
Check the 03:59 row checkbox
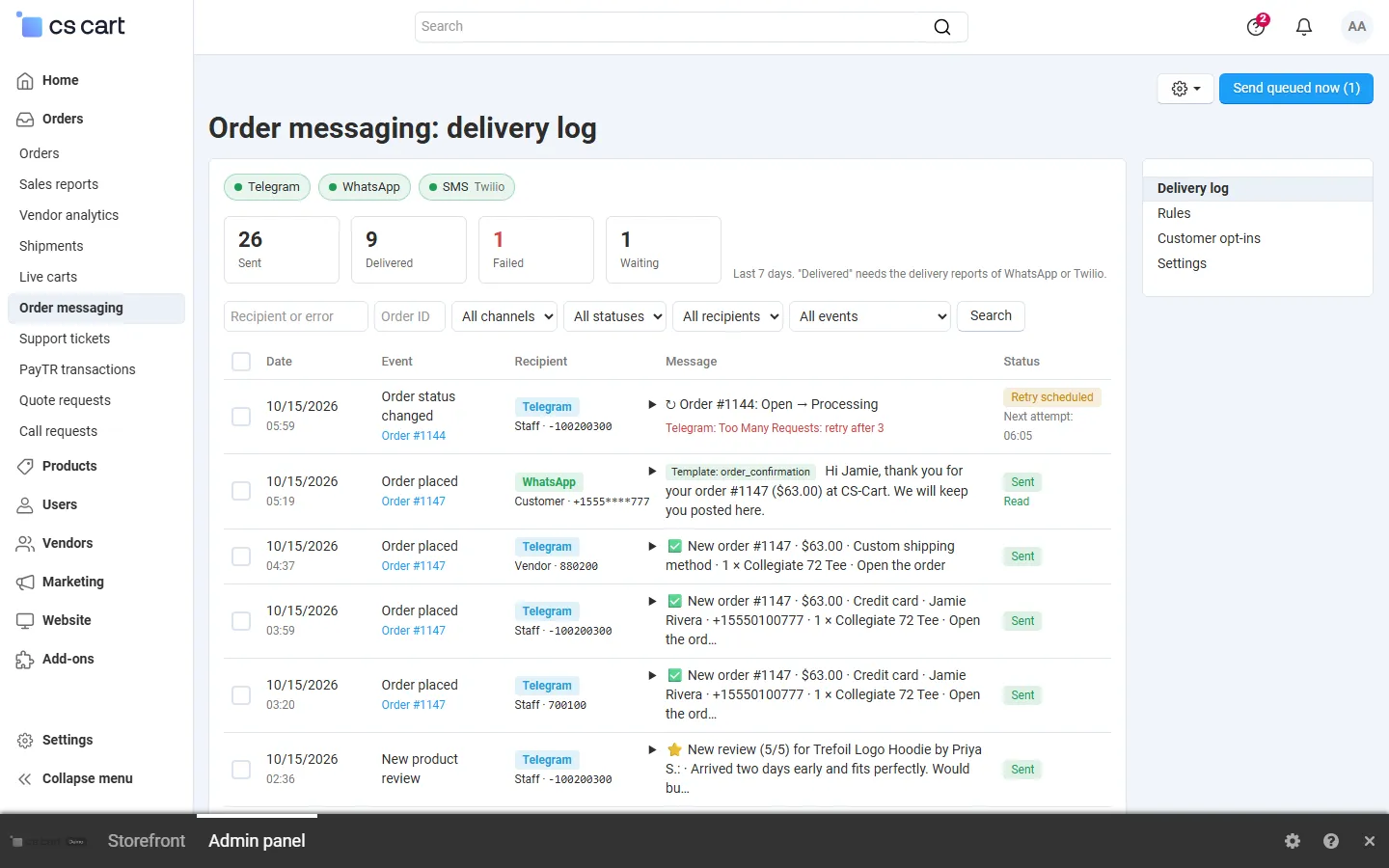[241, 621]
